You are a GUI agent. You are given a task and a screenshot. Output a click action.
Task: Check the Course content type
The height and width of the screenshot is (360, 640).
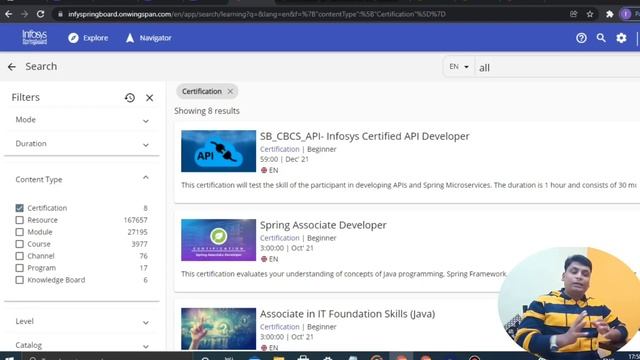20,244
